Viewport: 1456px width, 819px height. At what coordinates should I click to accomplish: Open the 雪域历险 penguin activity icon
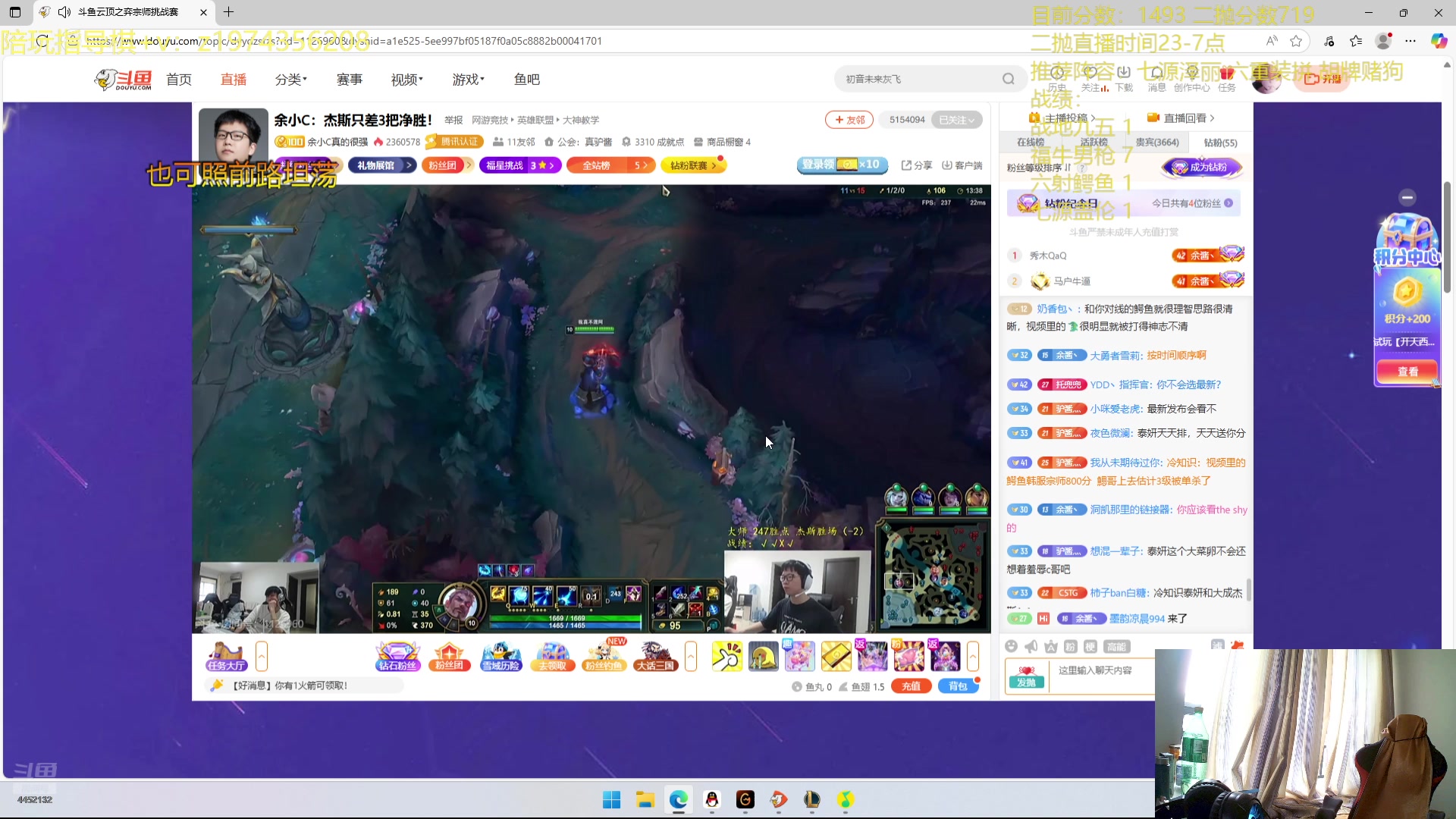point(500,656)
